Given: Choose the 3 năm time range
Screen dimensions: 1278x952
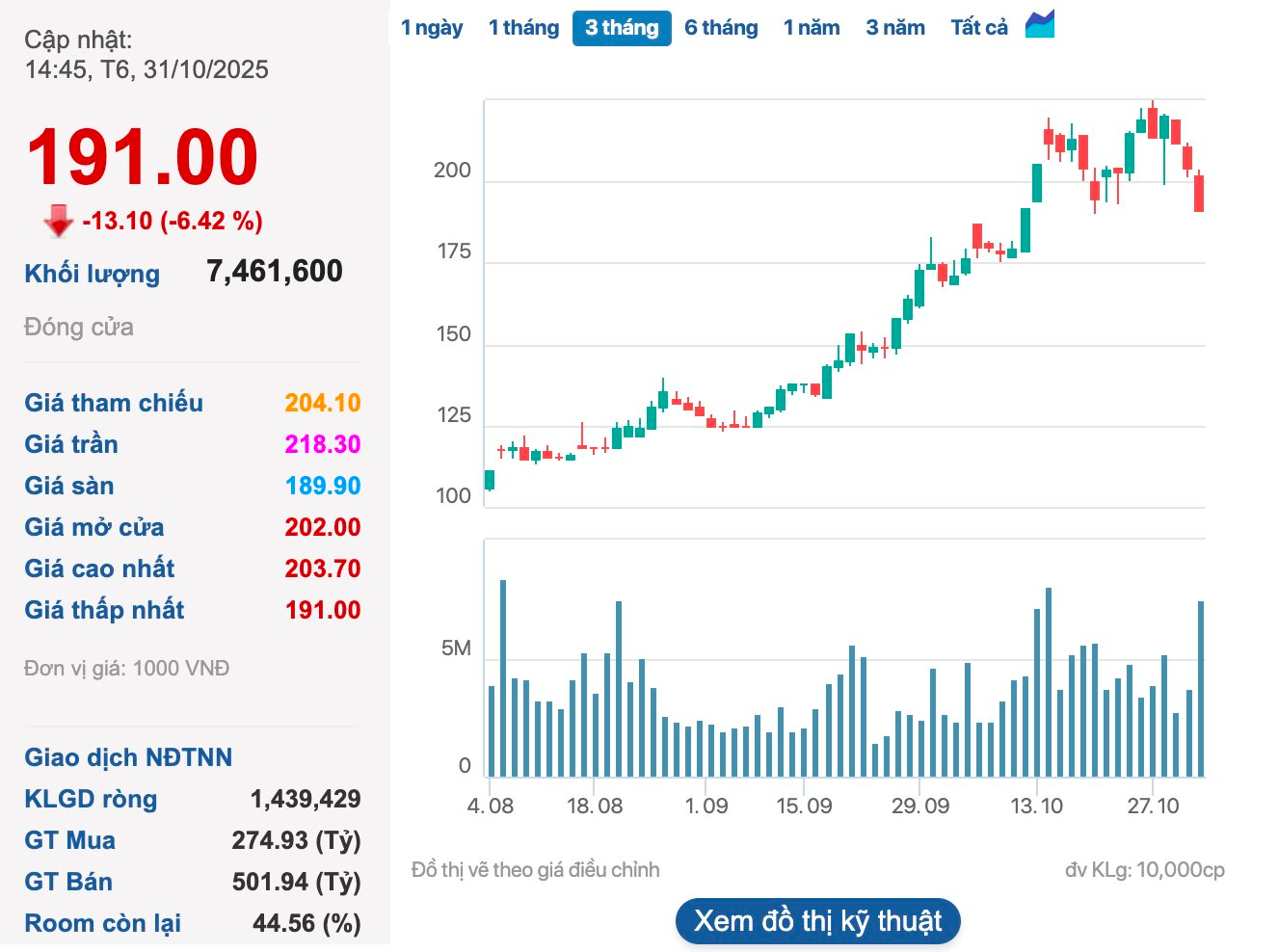Looking at the screenshot, I should (895, 28).
